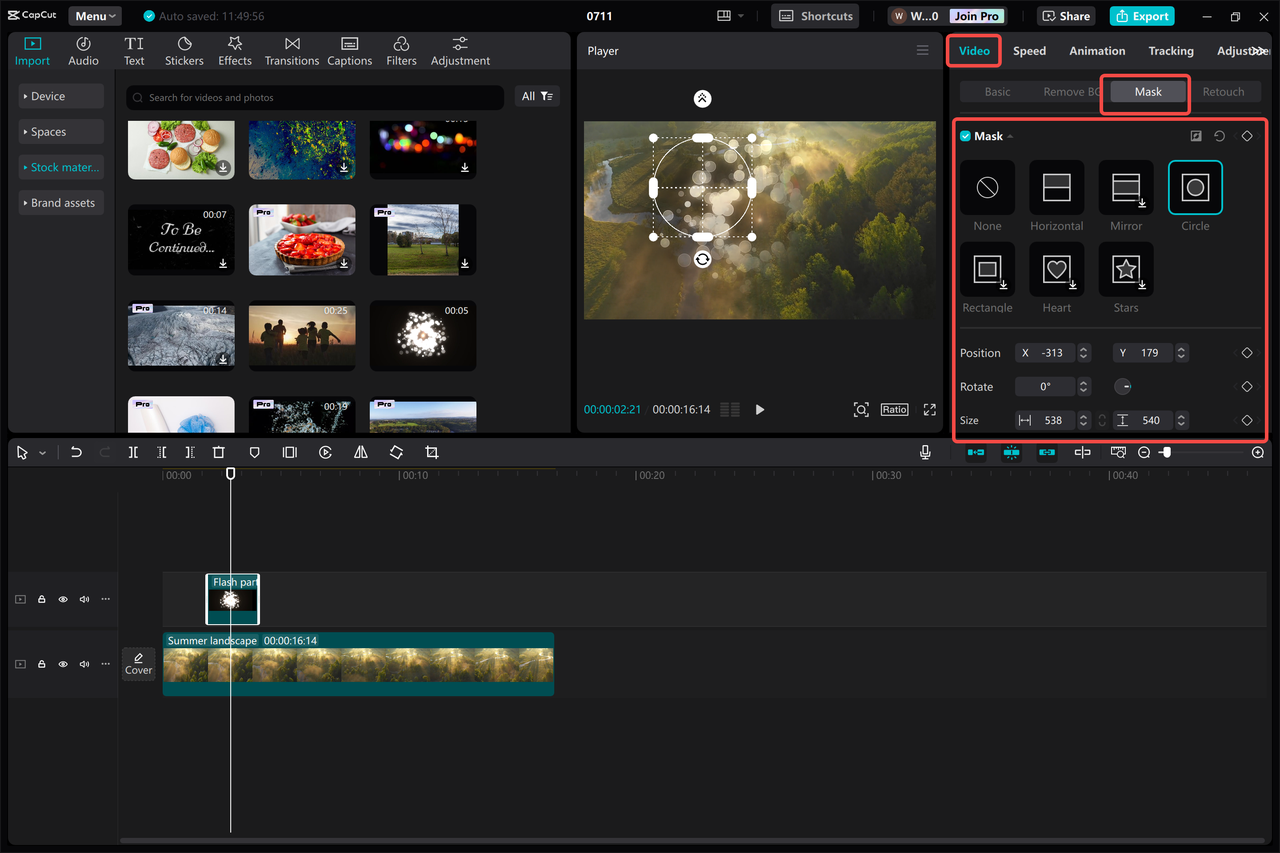
Task: Open the Player hamburger menu
Action: [923, 50]
